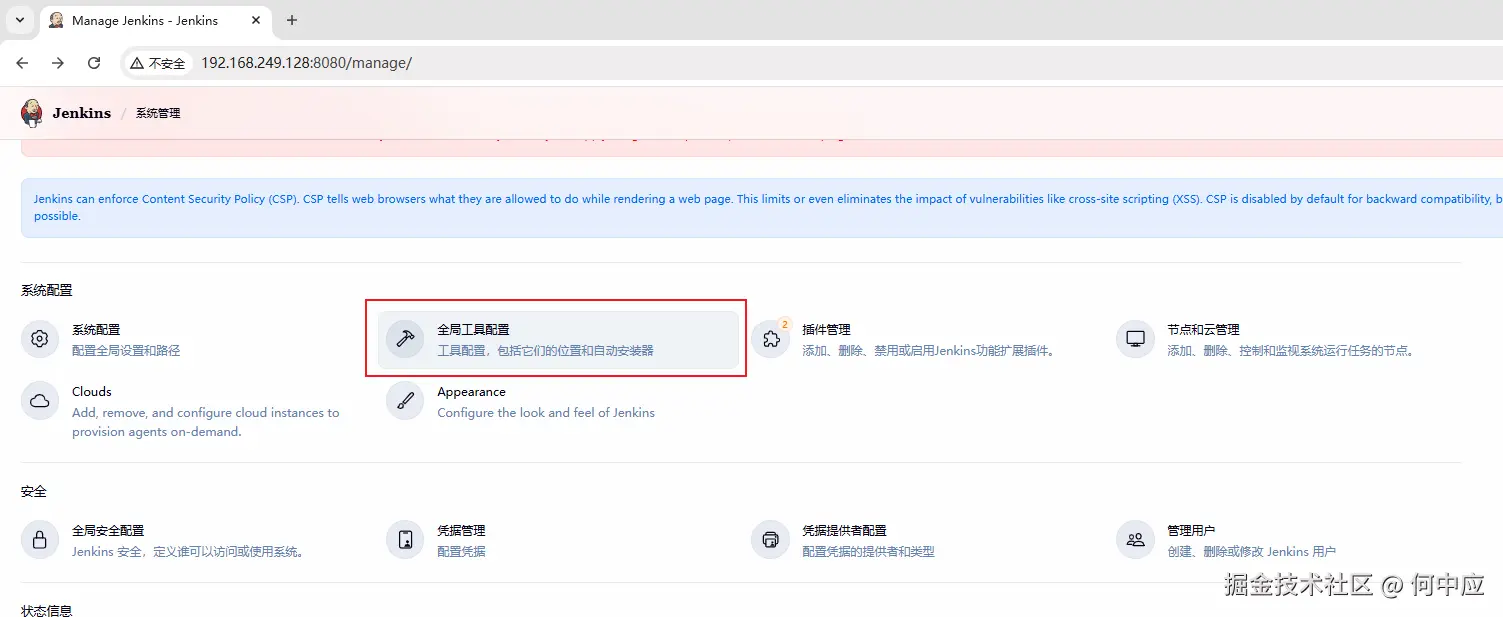
Task: Open 全局工具配置 tools configuration
Action: (473, 330)
